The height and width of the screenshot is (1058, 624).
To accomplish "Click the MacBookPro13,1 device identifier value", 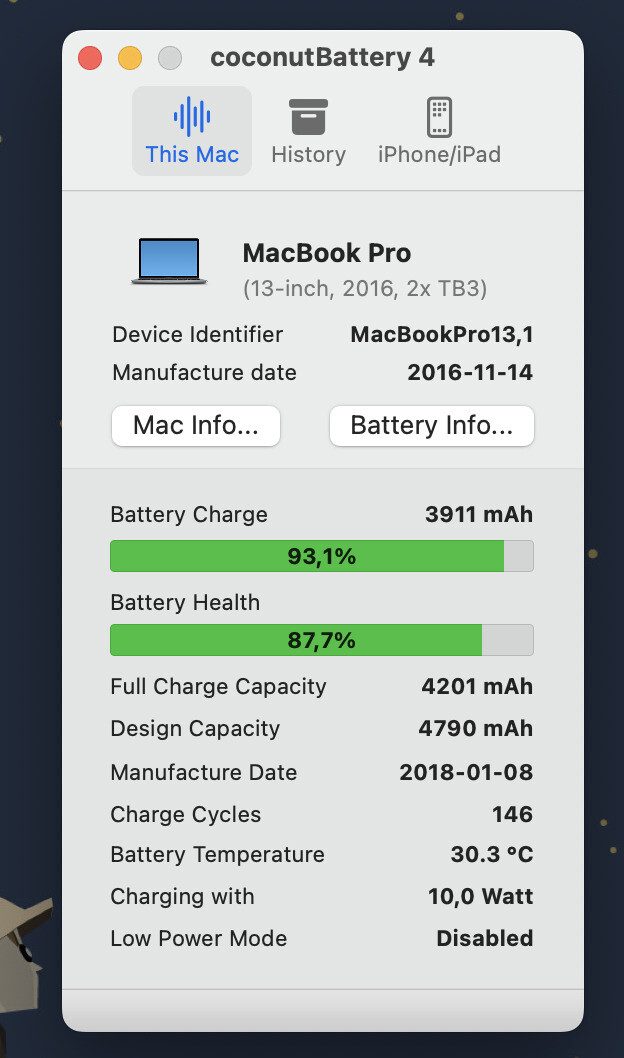I will click(x=441, y=334).
